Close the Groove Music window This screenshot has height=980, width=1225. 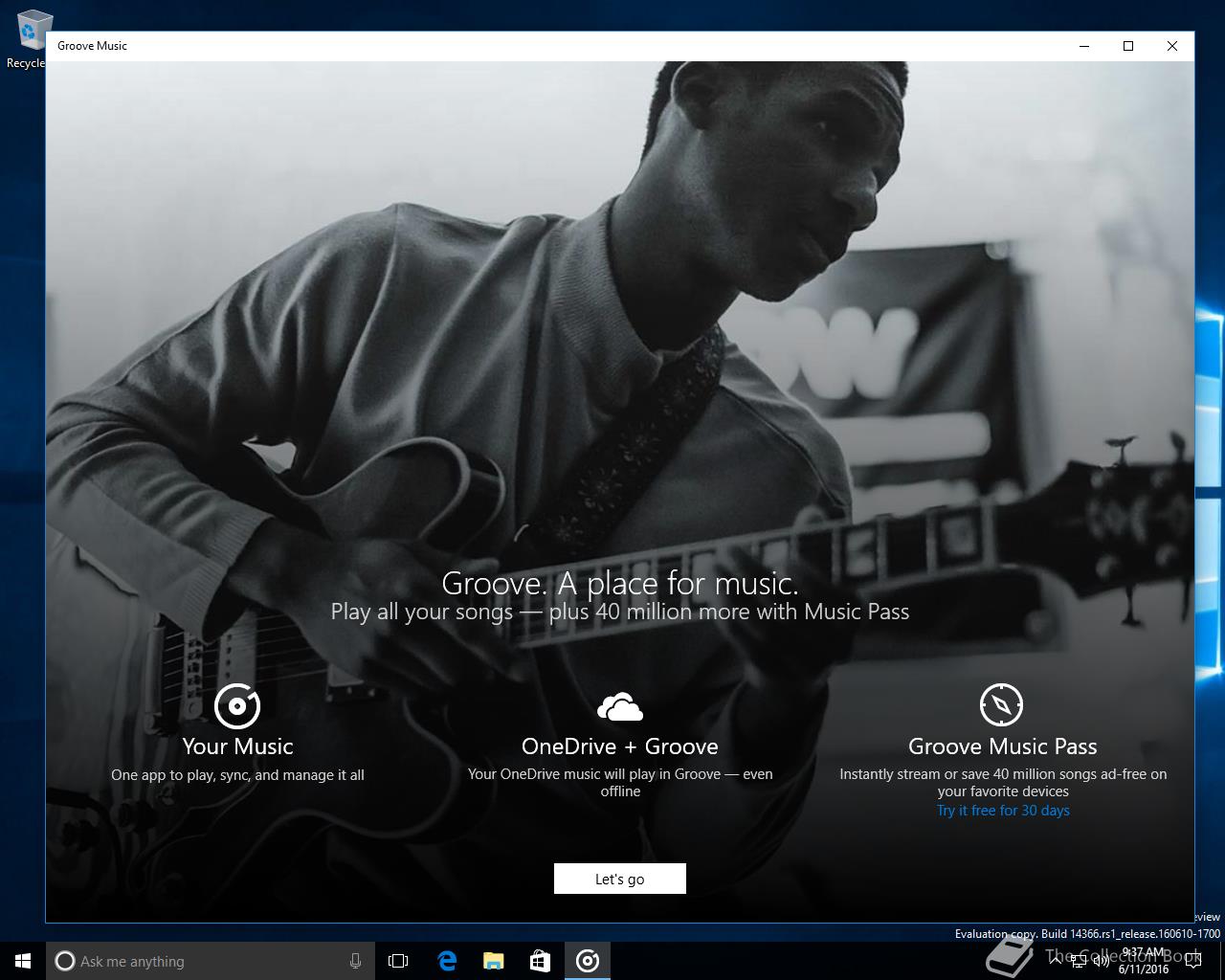click(1172, 46)
